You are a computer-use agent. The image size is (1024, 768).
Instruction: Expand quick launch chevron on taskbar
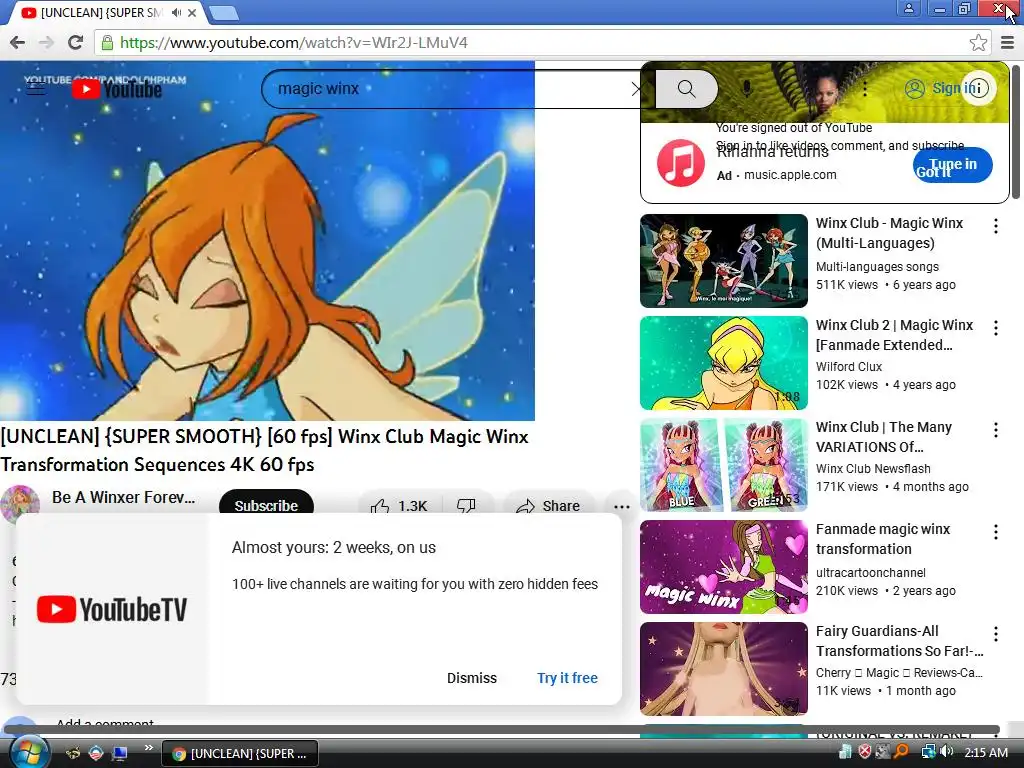coord(149,748)
